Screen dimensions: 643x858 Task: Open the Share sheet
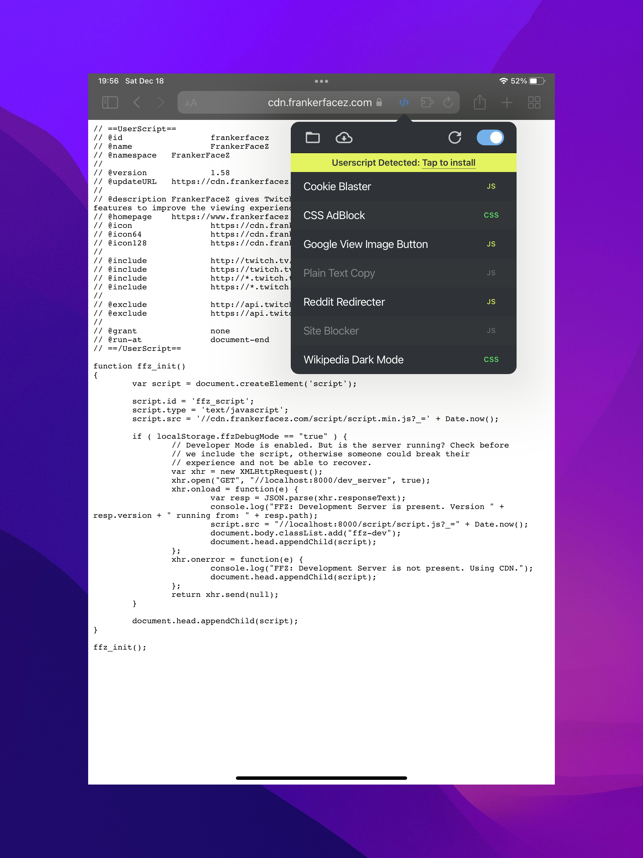coord(479,102)
